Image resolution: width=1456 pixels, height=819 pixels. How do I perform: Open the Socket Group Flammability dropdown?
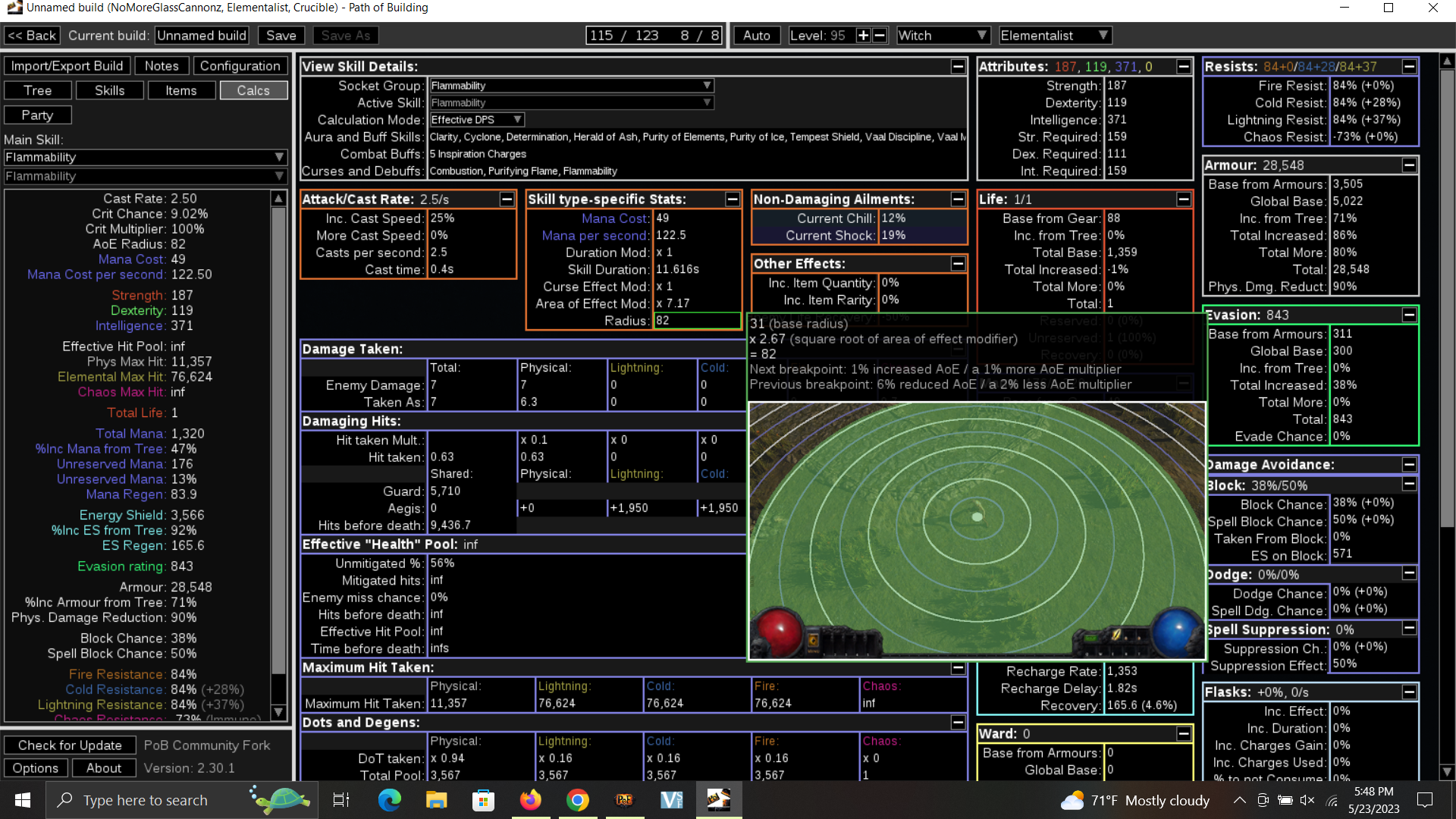pyautogui.click(x=572, y=86)
